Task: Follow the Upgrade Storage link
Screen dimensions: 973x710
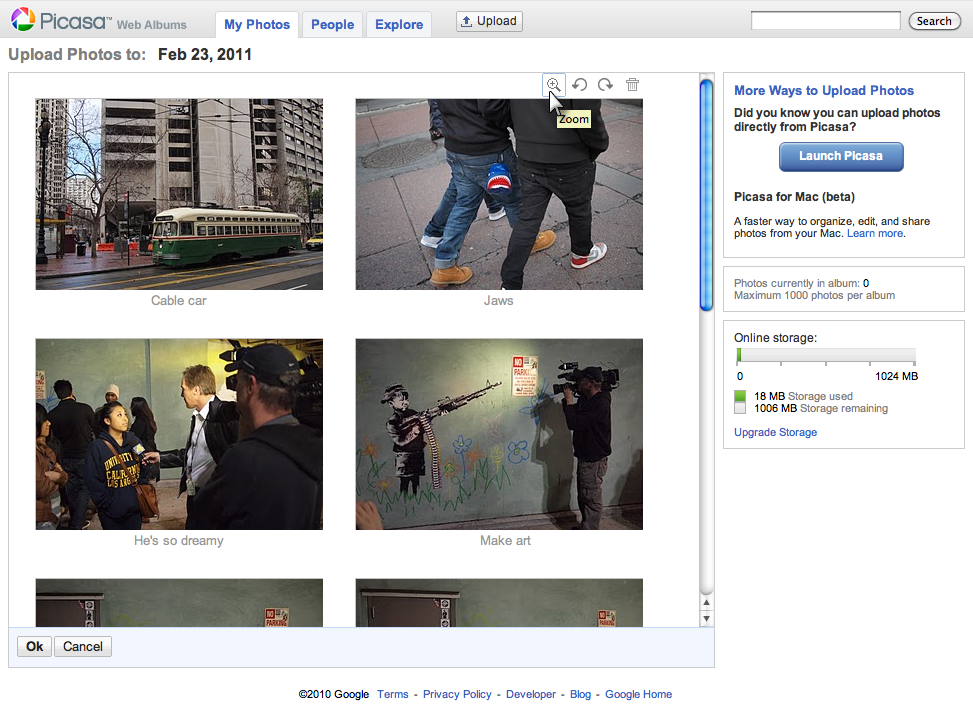Action: (x=775, y=432)
